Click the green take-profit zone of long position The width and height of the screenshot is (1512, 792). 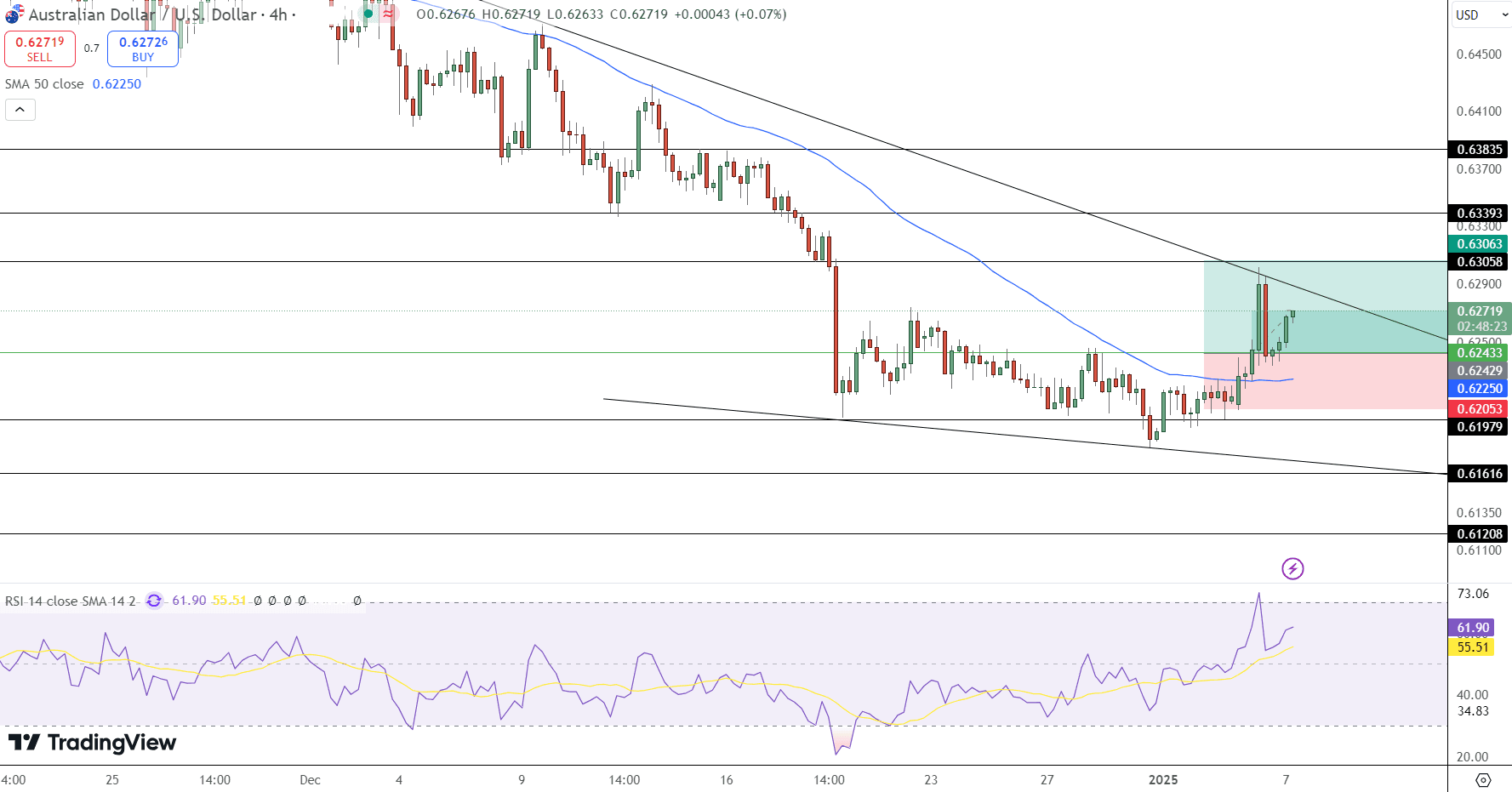1325,307
